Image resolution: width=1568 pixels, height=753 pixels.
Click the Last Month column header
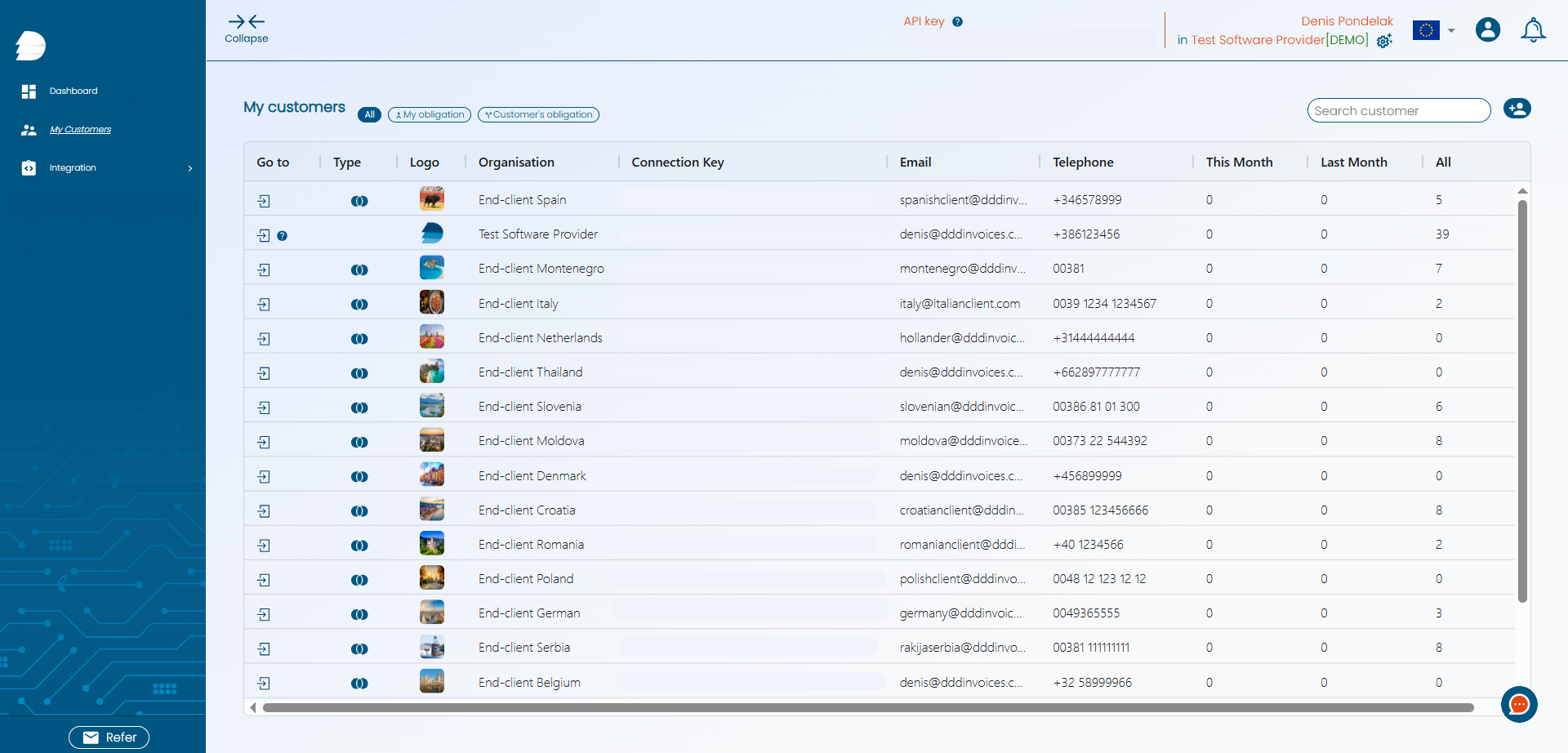click(x=1354, y=163)
